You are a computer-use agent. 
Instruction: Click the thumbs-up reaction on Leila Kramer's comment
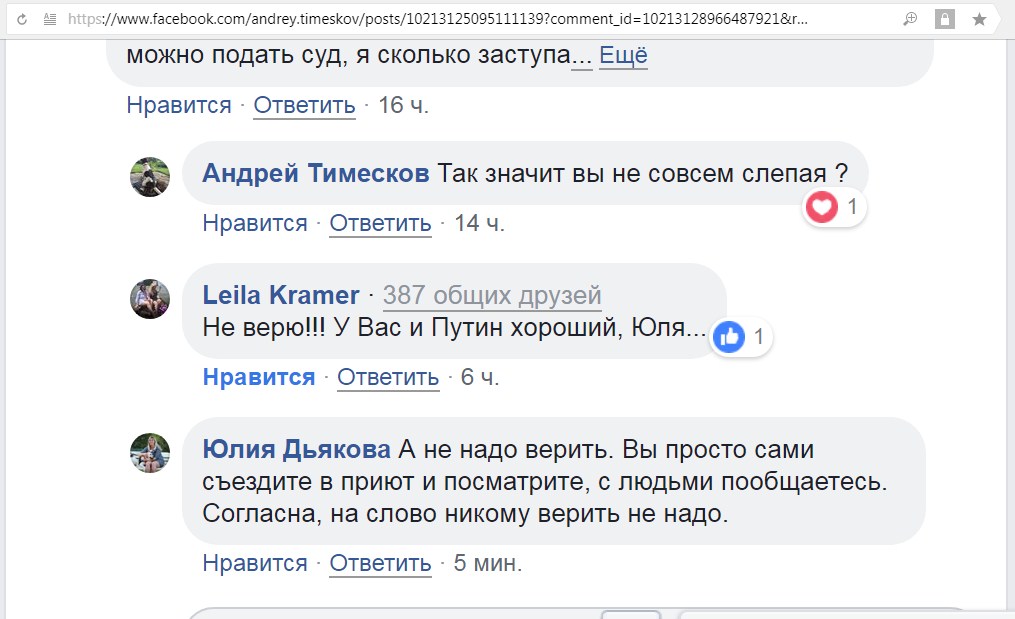pos(729,338)
